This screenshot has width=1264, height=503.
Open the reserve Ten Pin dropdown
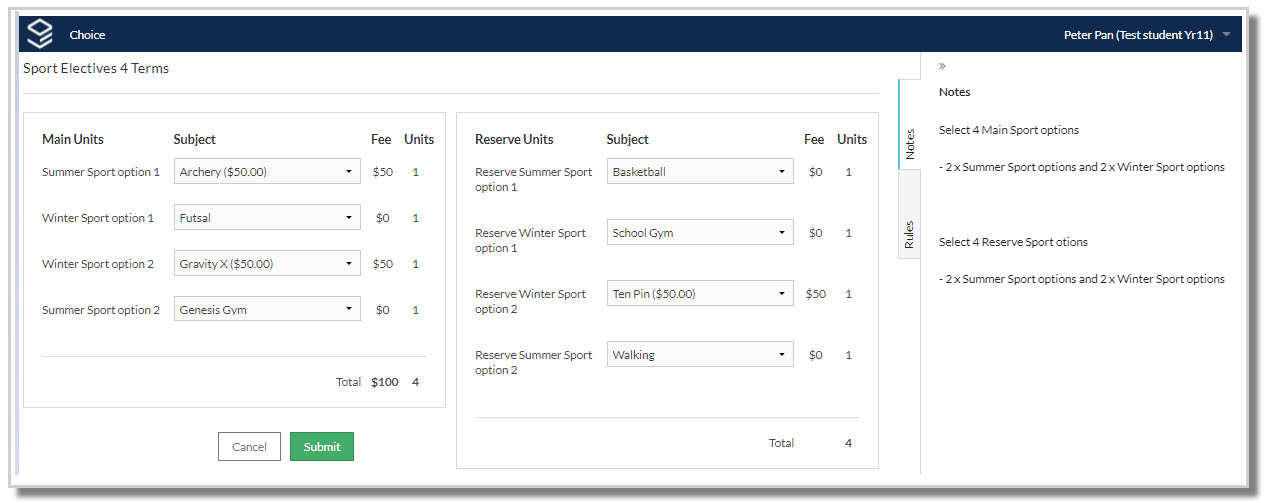click(x=700, y=294)
